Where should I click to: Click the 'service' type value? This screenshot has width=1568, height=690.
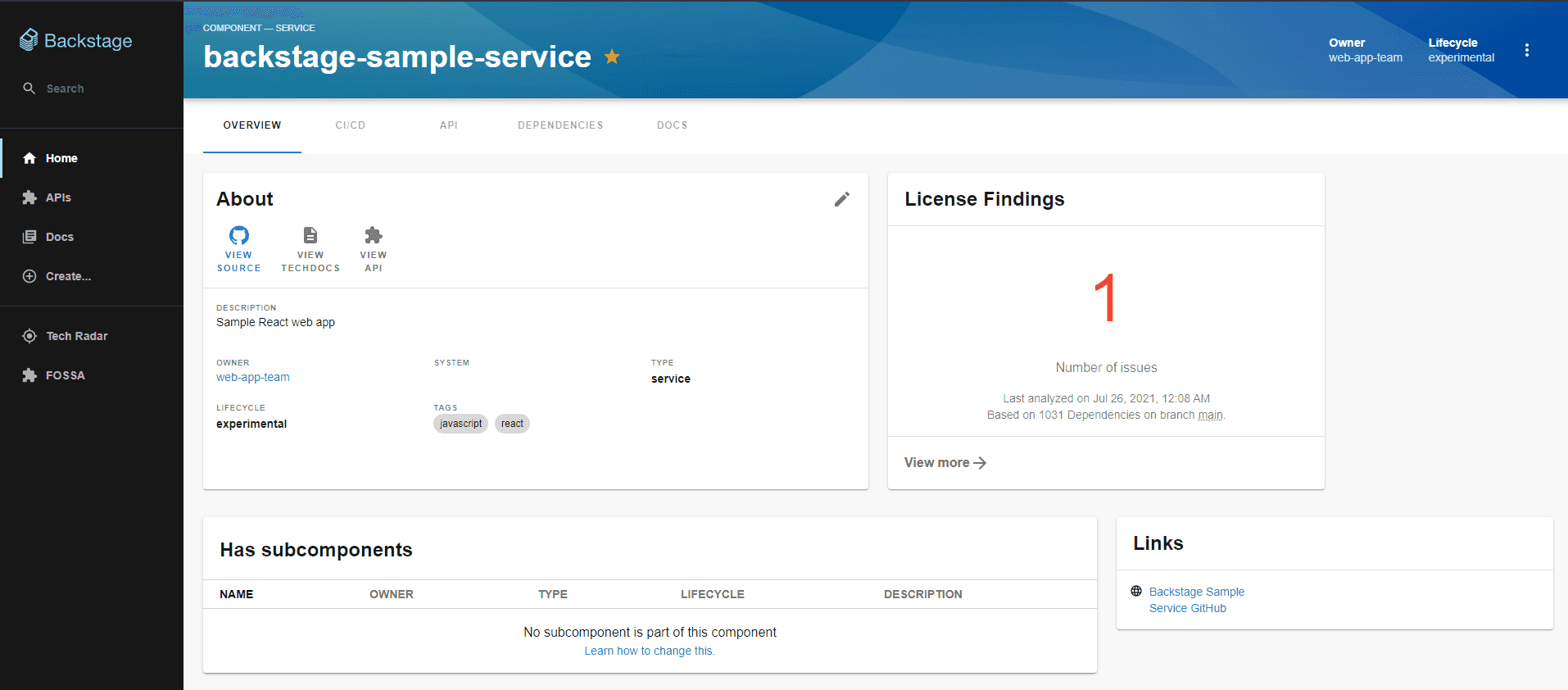(x=671, y=379)
